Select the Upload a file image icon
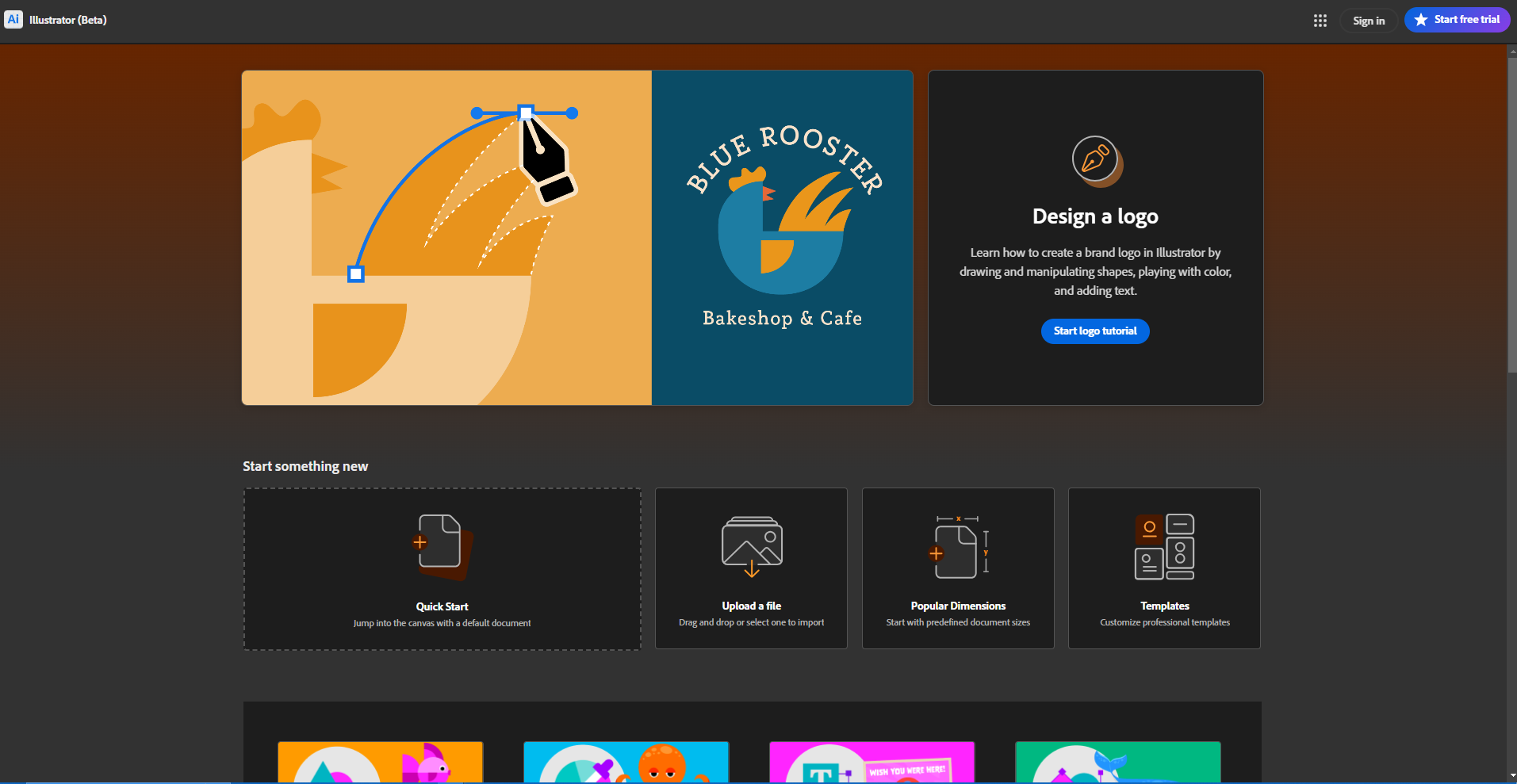The height and width of the screenshot is (784, 1517). (x=752, y=546)
